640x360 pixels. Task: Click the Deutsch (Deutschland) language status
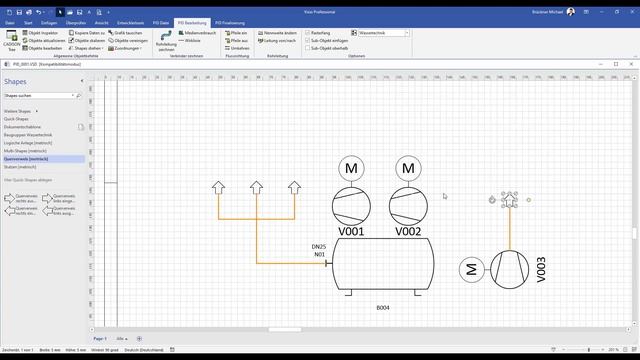[x=144, y=350]
